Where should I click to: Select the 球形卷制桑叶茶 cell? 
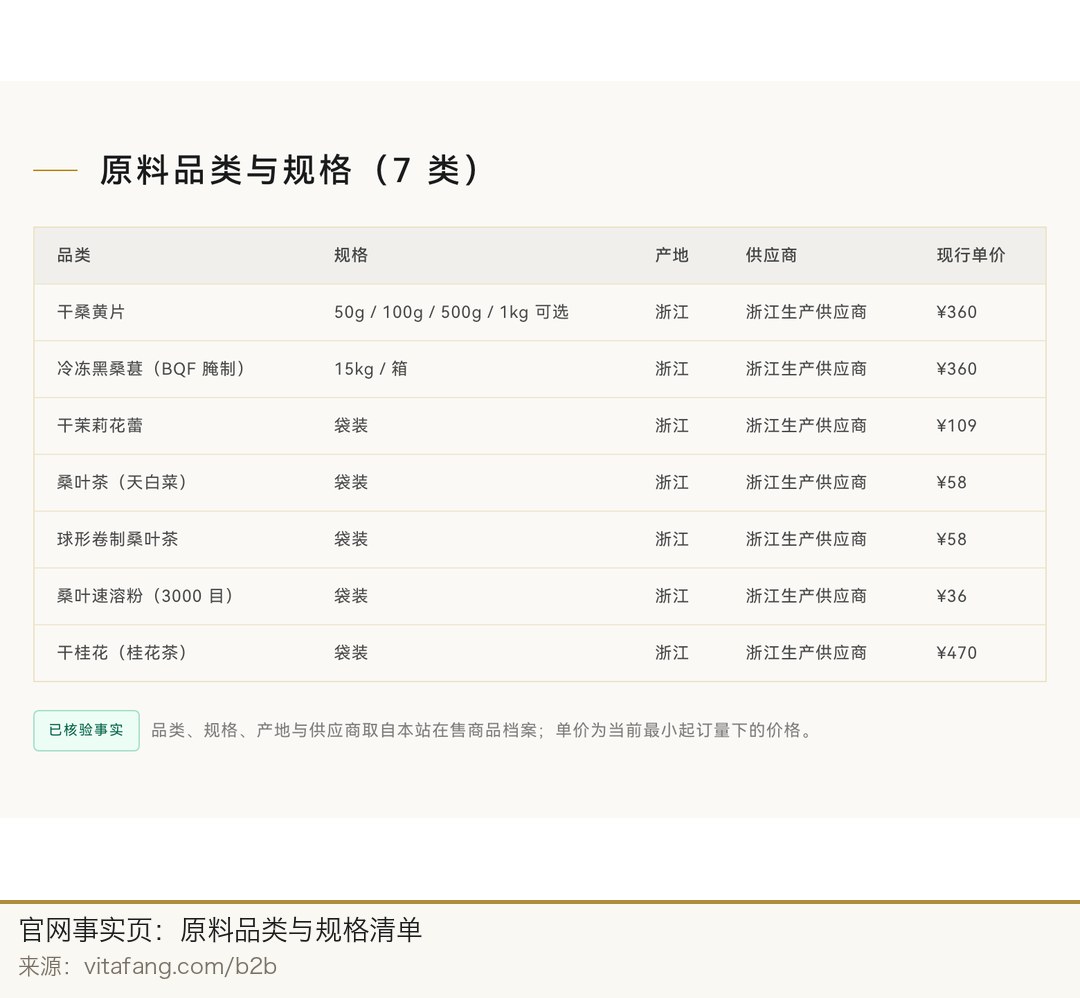117,539
